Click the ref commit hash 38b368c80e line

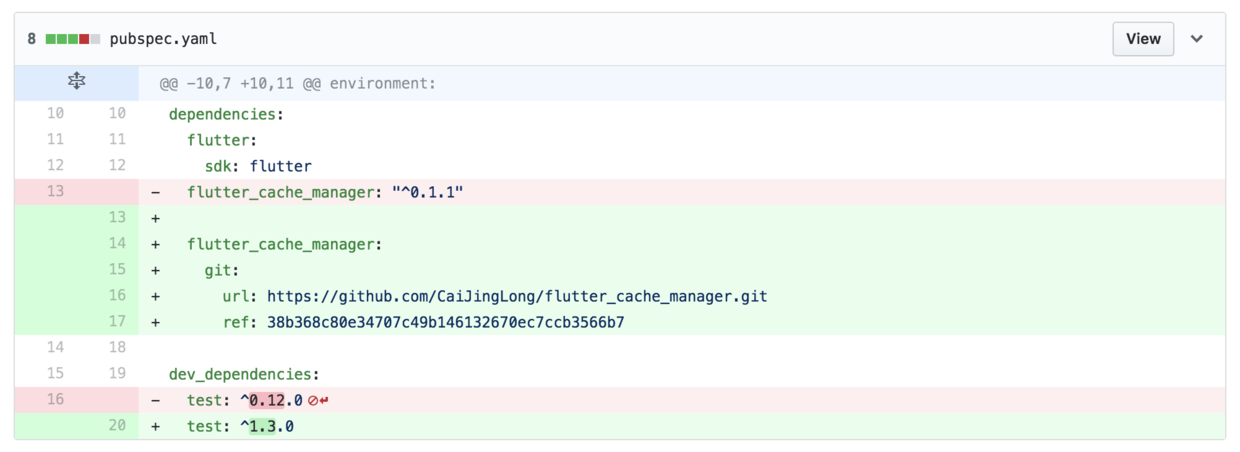(445, 322)
